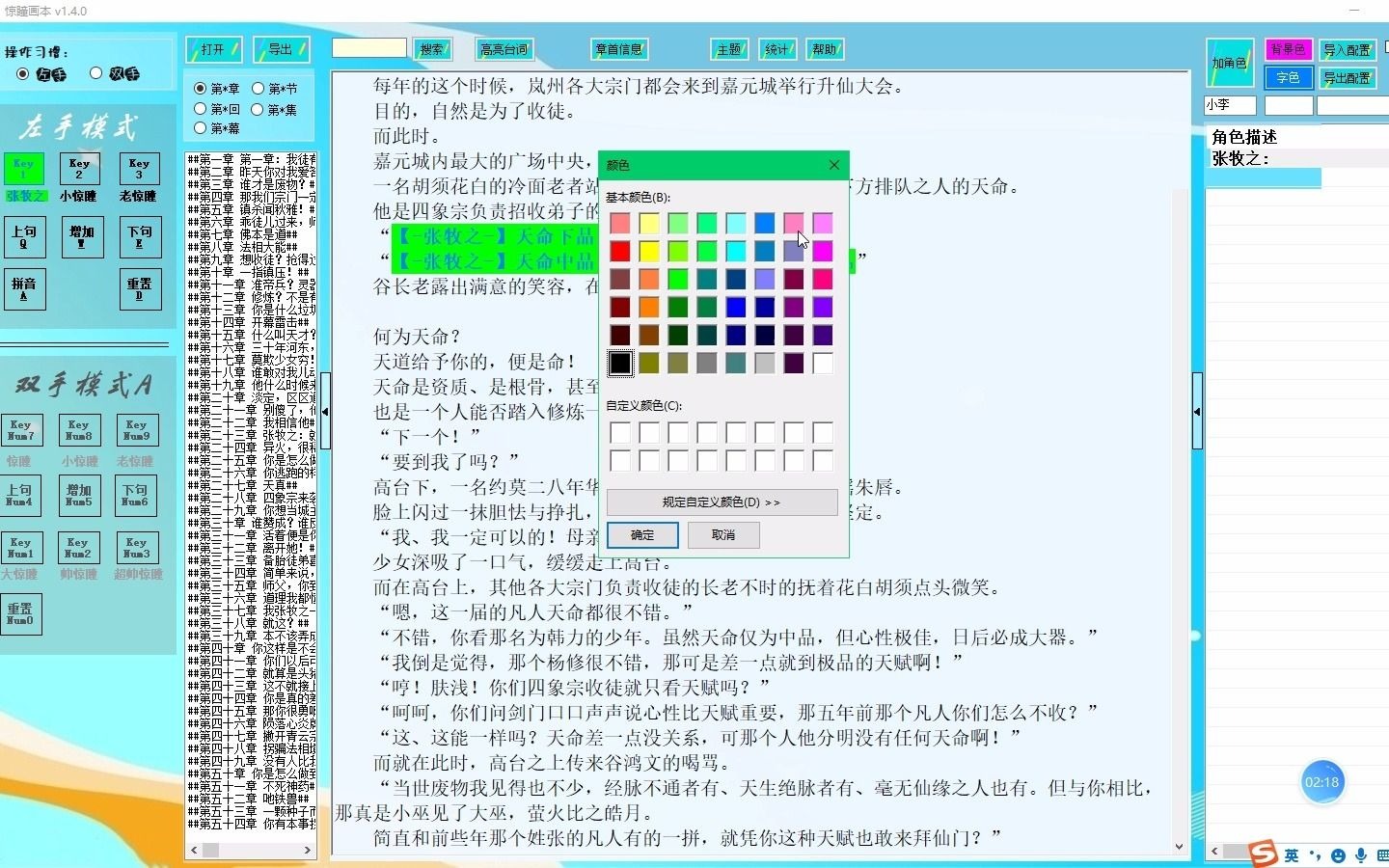
Task: Pick the pure red basic color swatch
Action: 620,251
